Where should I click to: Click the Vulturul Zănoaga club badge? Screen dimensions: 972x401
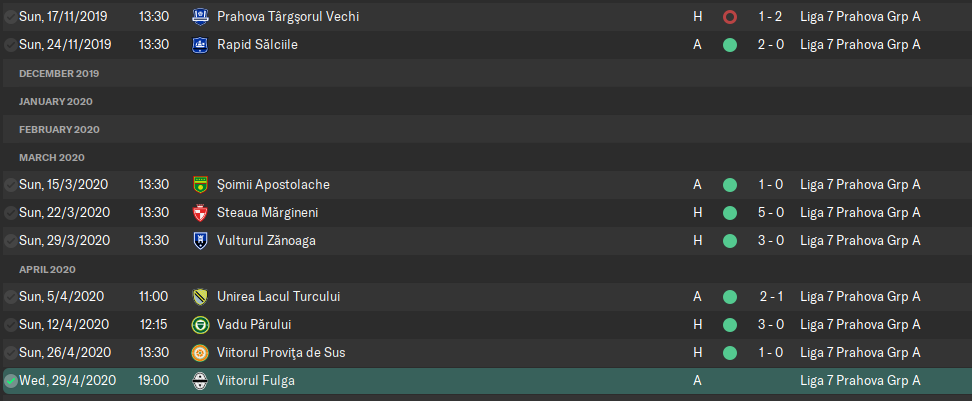coord(200,240)
